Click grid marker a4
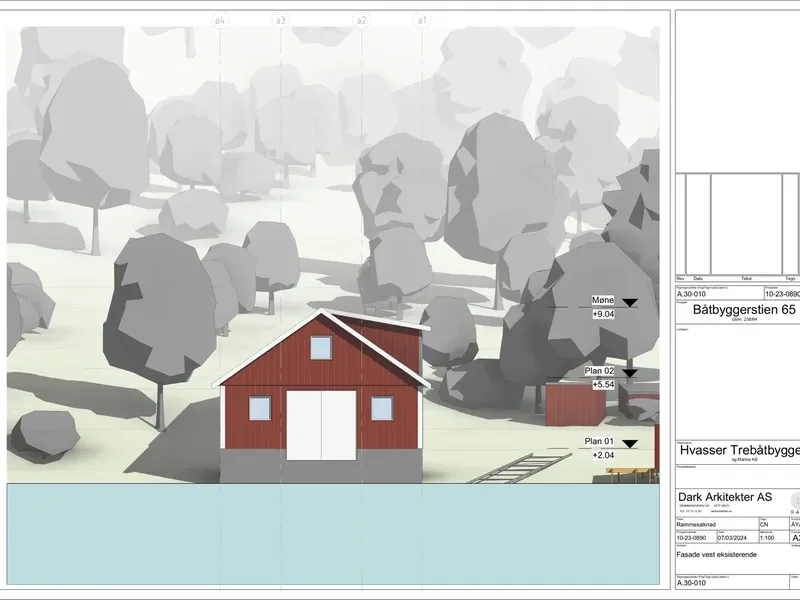This screenshot has height=600, width=800. coord(220,20)
